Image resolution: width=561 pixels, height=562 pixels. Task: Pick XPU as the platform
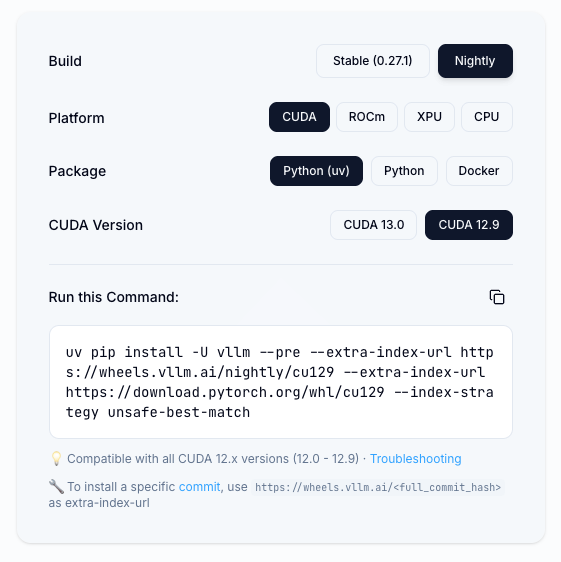[429, 117]
